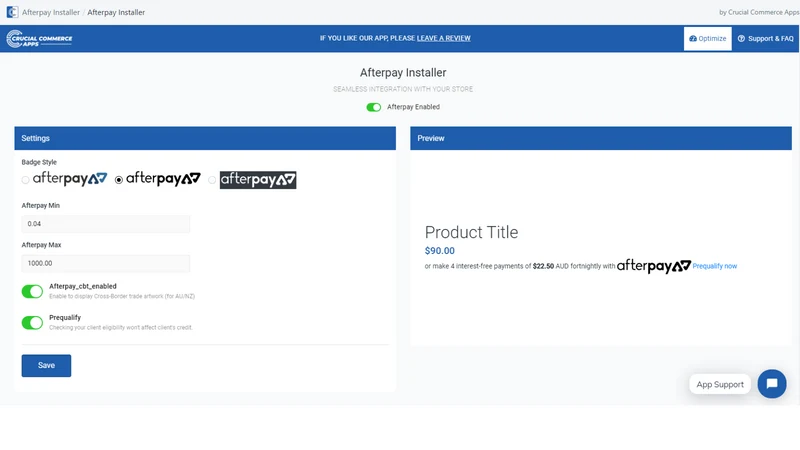
Task: Click the first Afterpay Installer breadcrumb
Action: (x=51, y=12)
